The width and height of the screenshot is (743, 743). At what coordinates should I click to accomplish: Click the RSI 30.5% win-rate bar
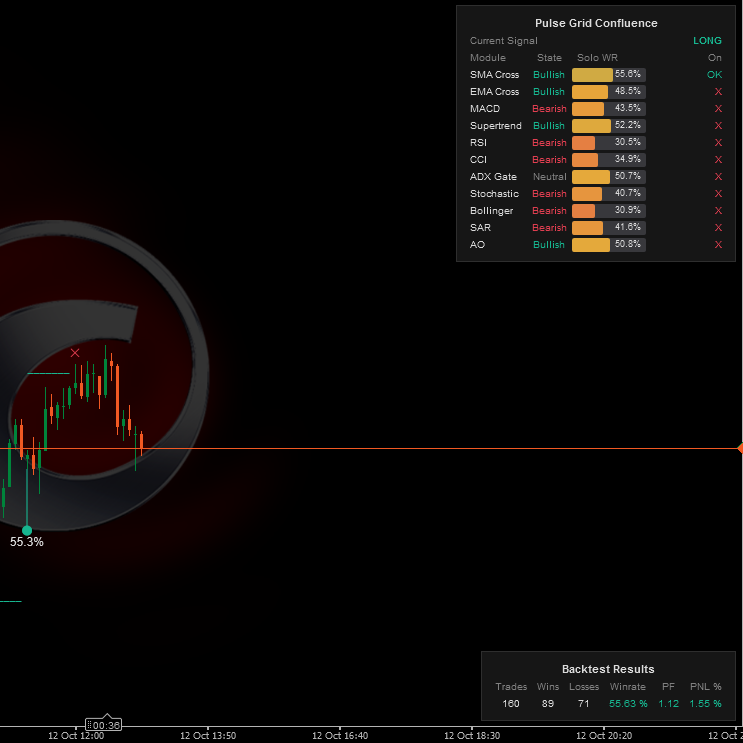coord(608,143)
